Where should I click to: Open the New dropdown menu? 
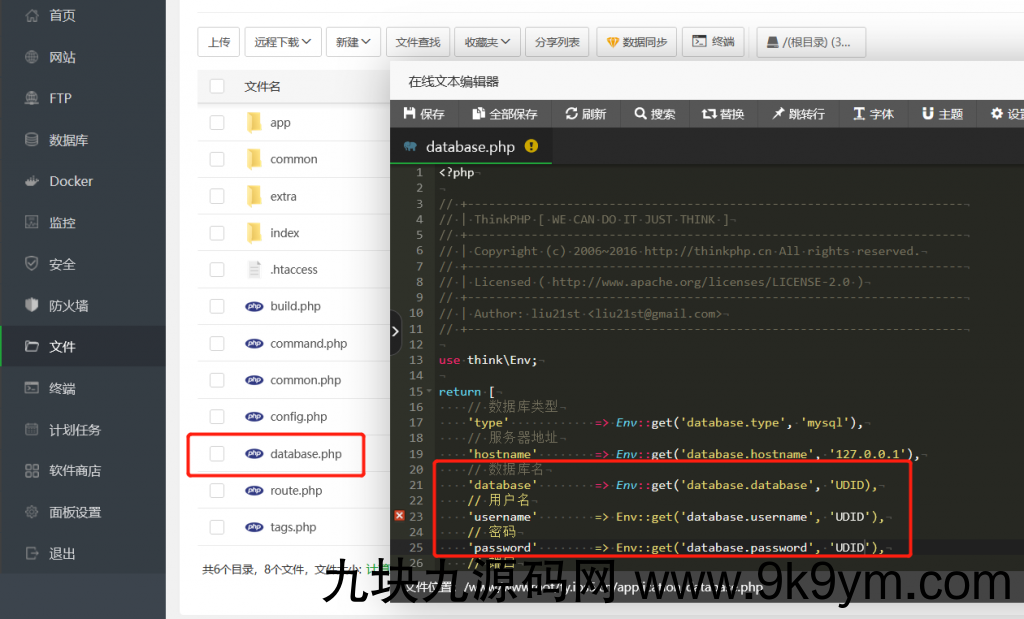[x=353, y=42]
